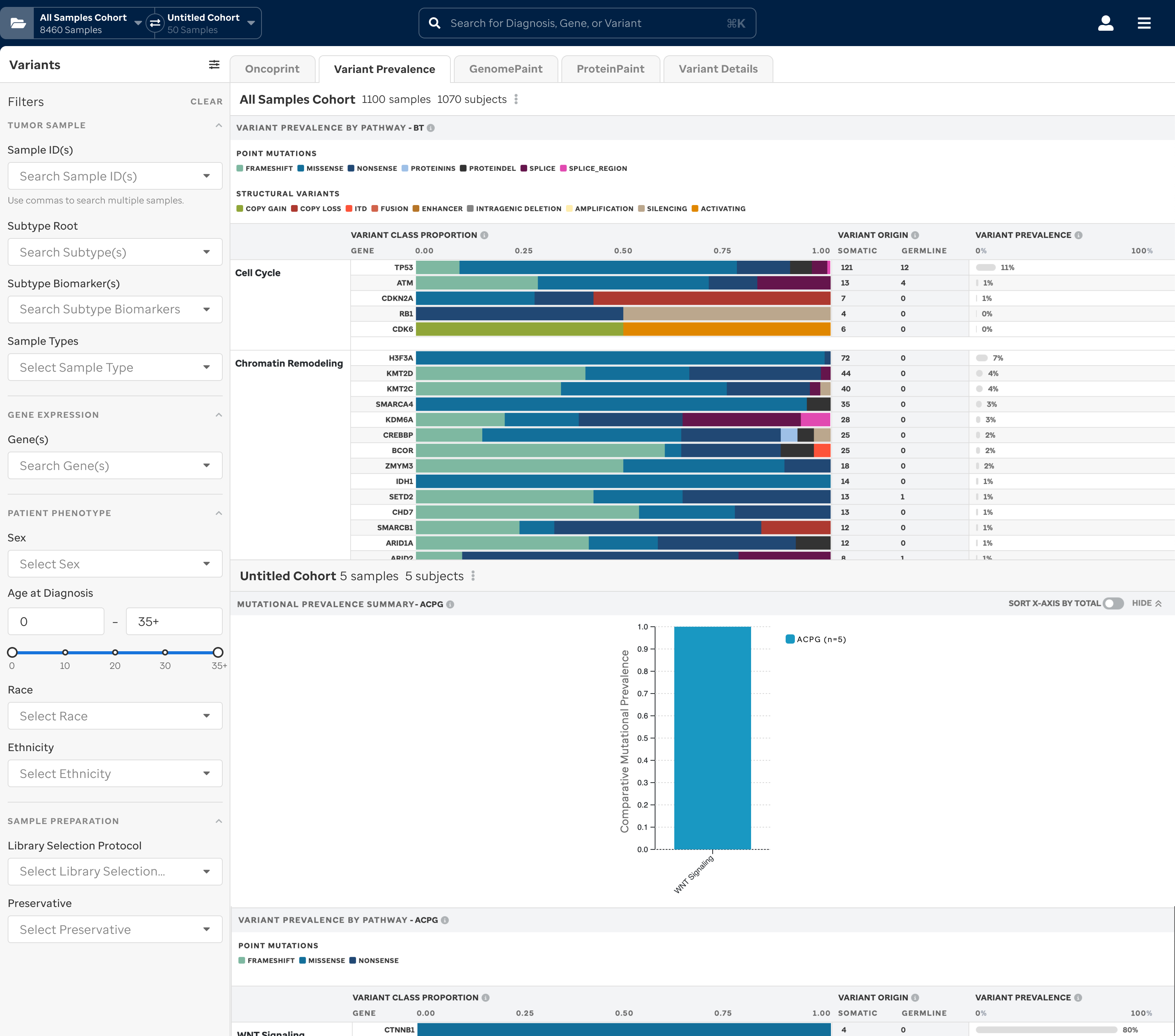This screenshot has width=1175, height=1036.
Task: Collapse the Gene Expression filter section
Action: 218,415
